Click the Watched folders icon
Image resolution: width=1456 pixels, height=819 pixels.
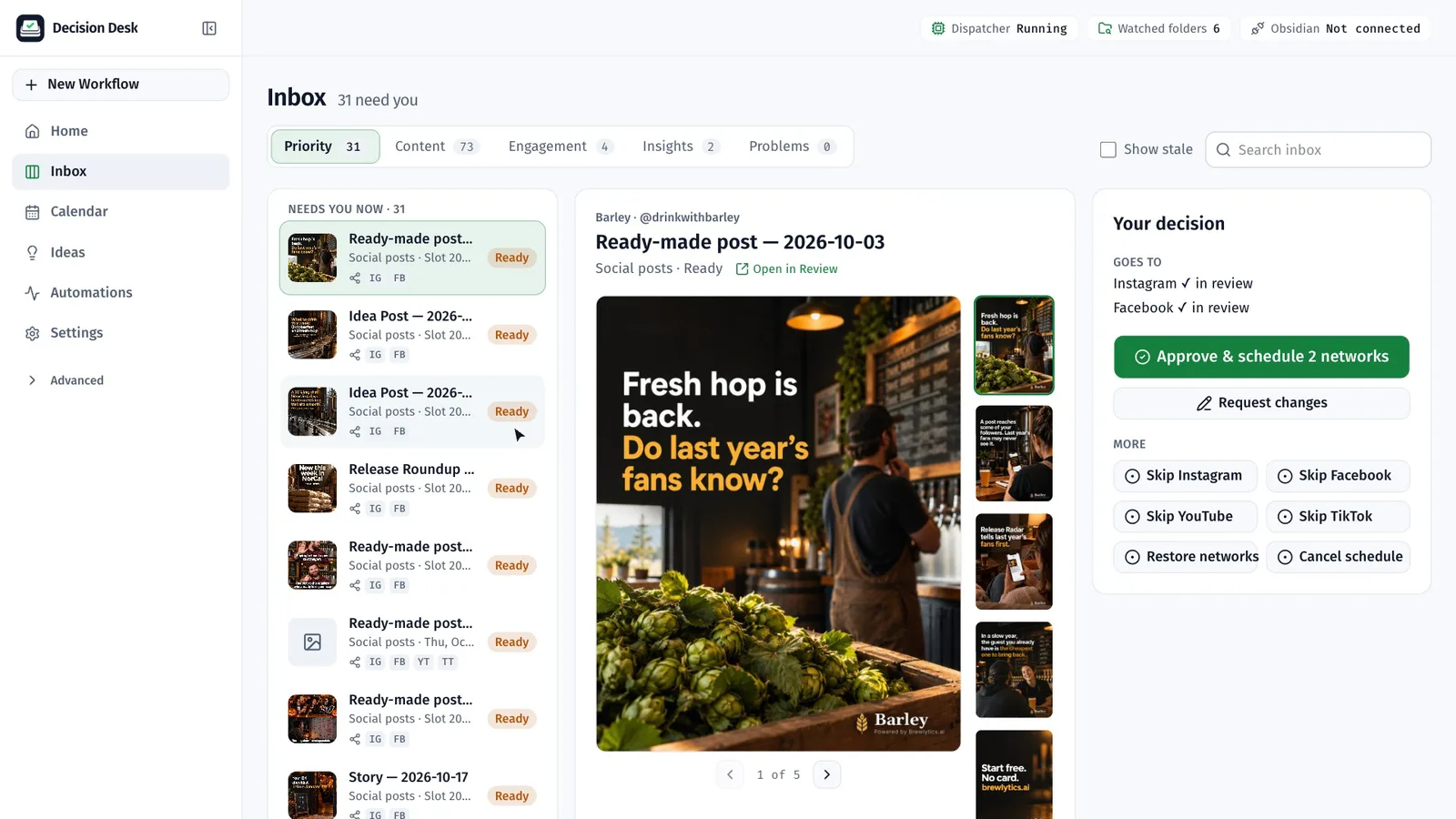[x=1105, y=28]
